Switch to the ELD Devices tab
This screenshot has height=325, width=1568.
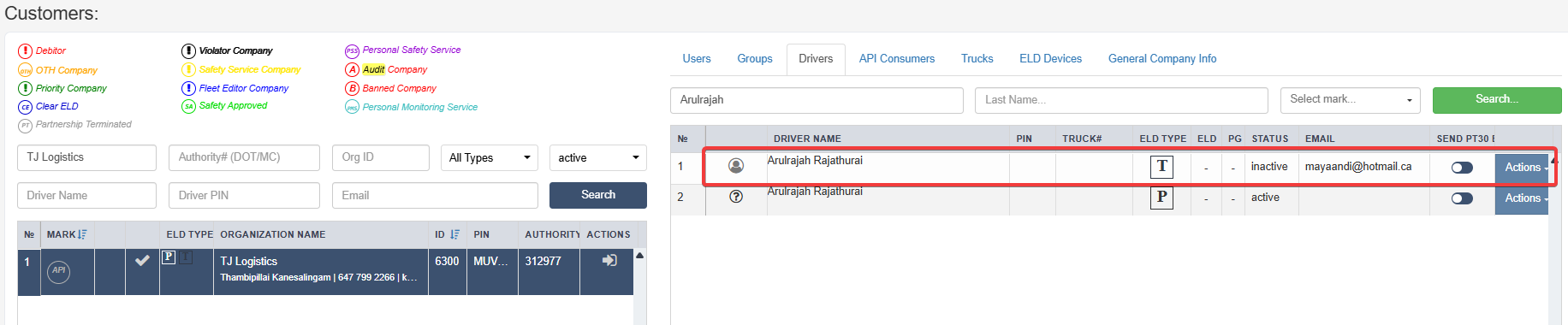[1050, 59]
